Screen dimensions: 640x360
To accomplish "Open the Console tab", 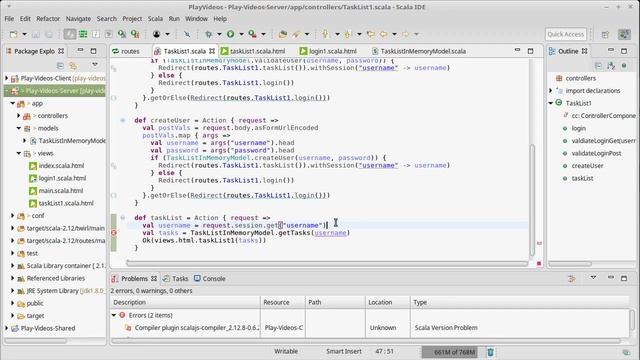I will click(x=210, y=278).
